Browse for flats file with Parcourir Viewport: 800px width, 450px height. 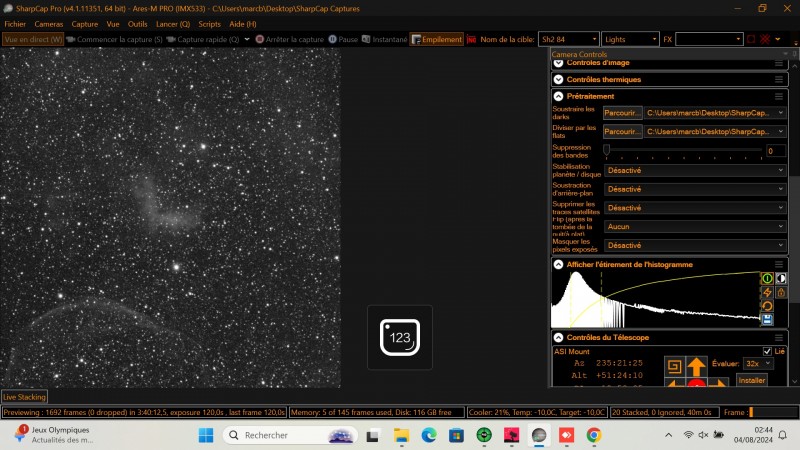pos(622,132)
